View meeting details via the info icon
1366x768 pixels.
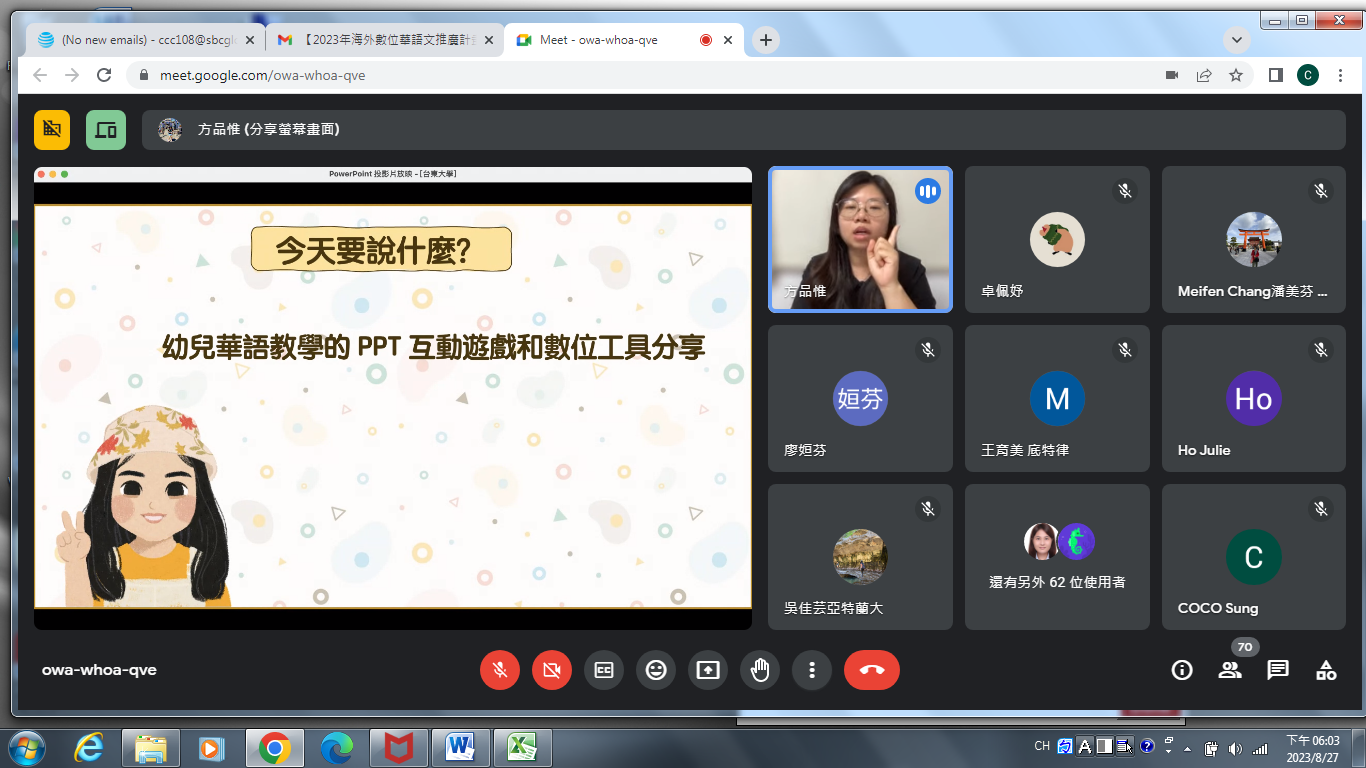(1182, 670)
